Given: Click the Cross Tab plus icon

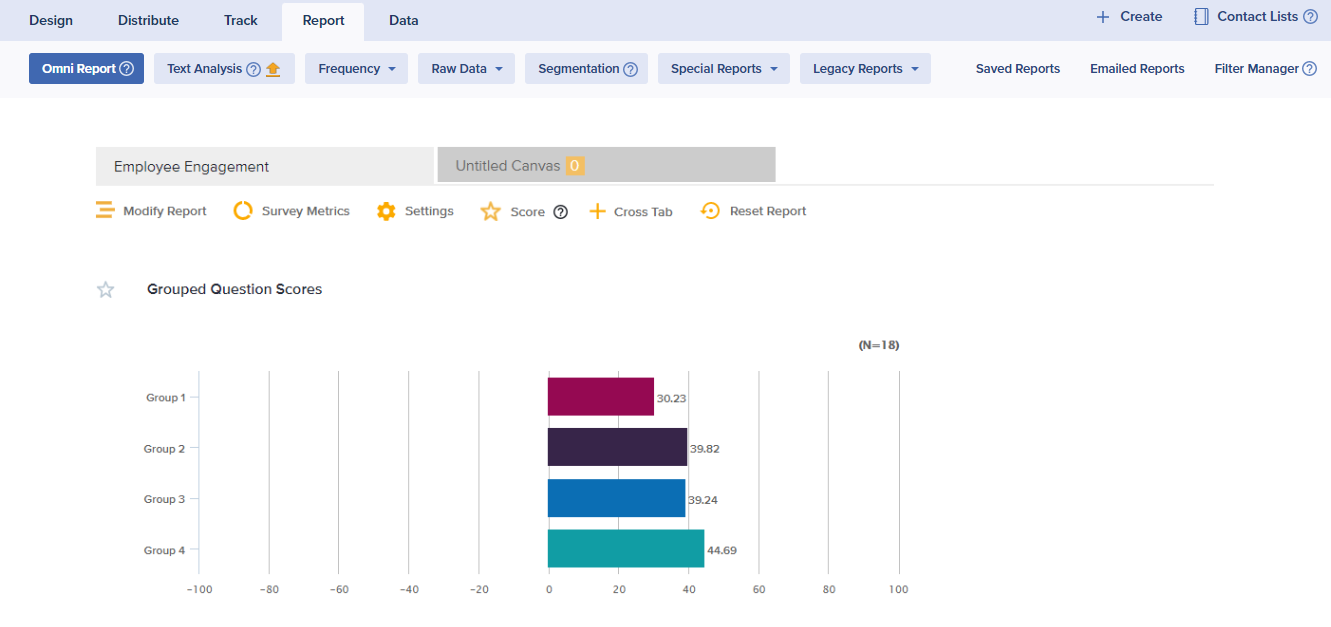Looking at the screenshot, I should [x=597, y=211].
